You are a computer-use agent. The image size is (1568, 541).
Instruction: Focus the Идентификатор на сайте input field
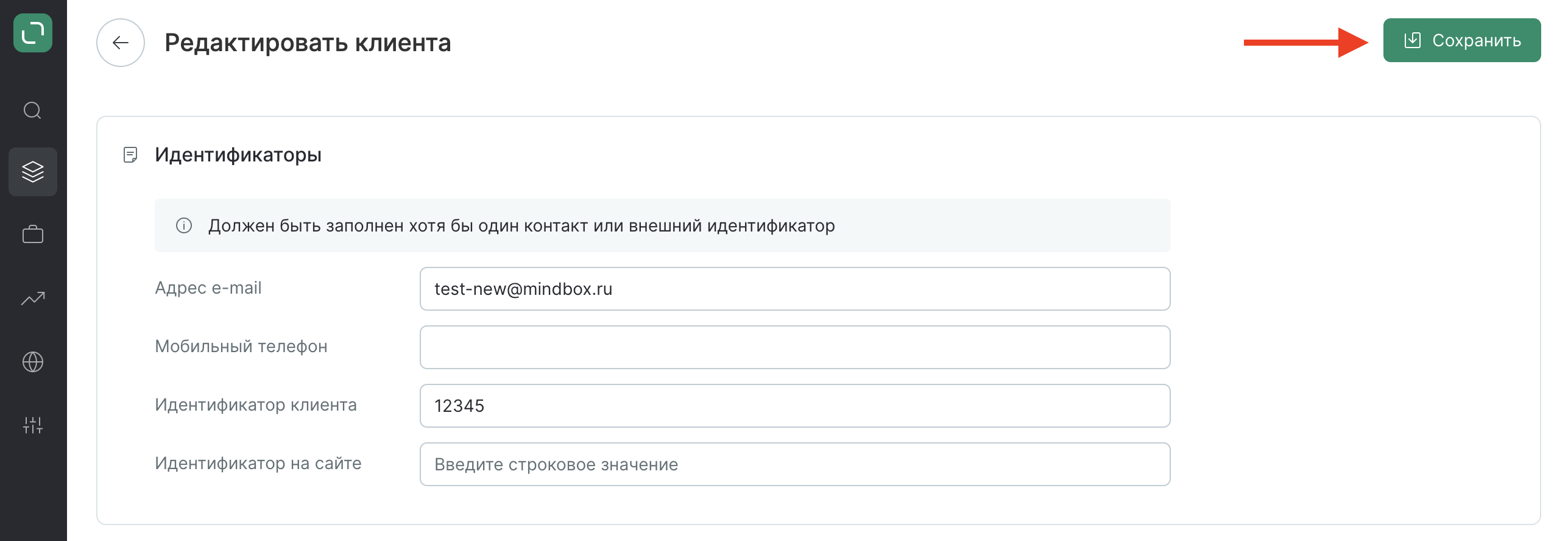click(x=795, y=464)
